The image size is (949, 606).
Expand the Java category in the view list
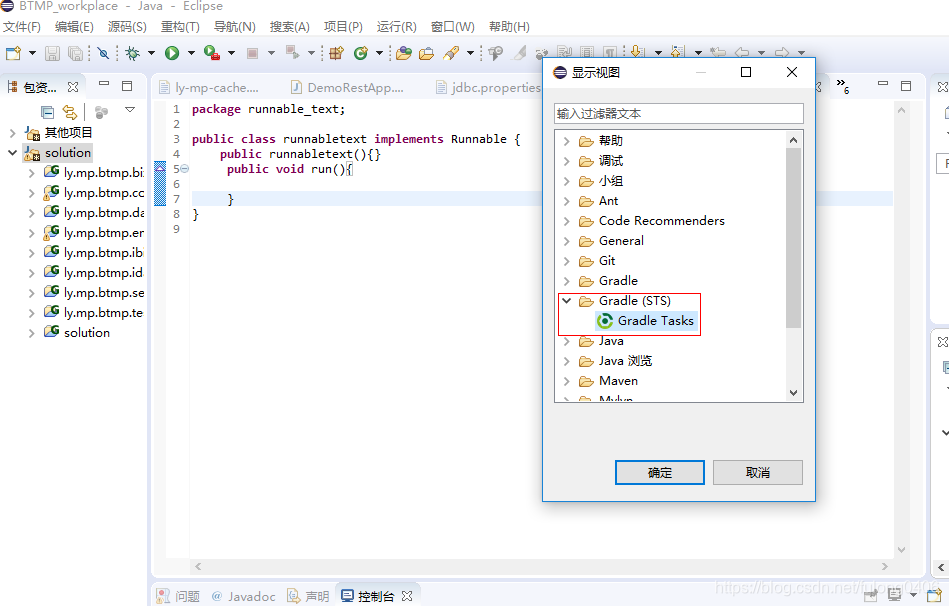pyautogui.click(x=568, y=340)
